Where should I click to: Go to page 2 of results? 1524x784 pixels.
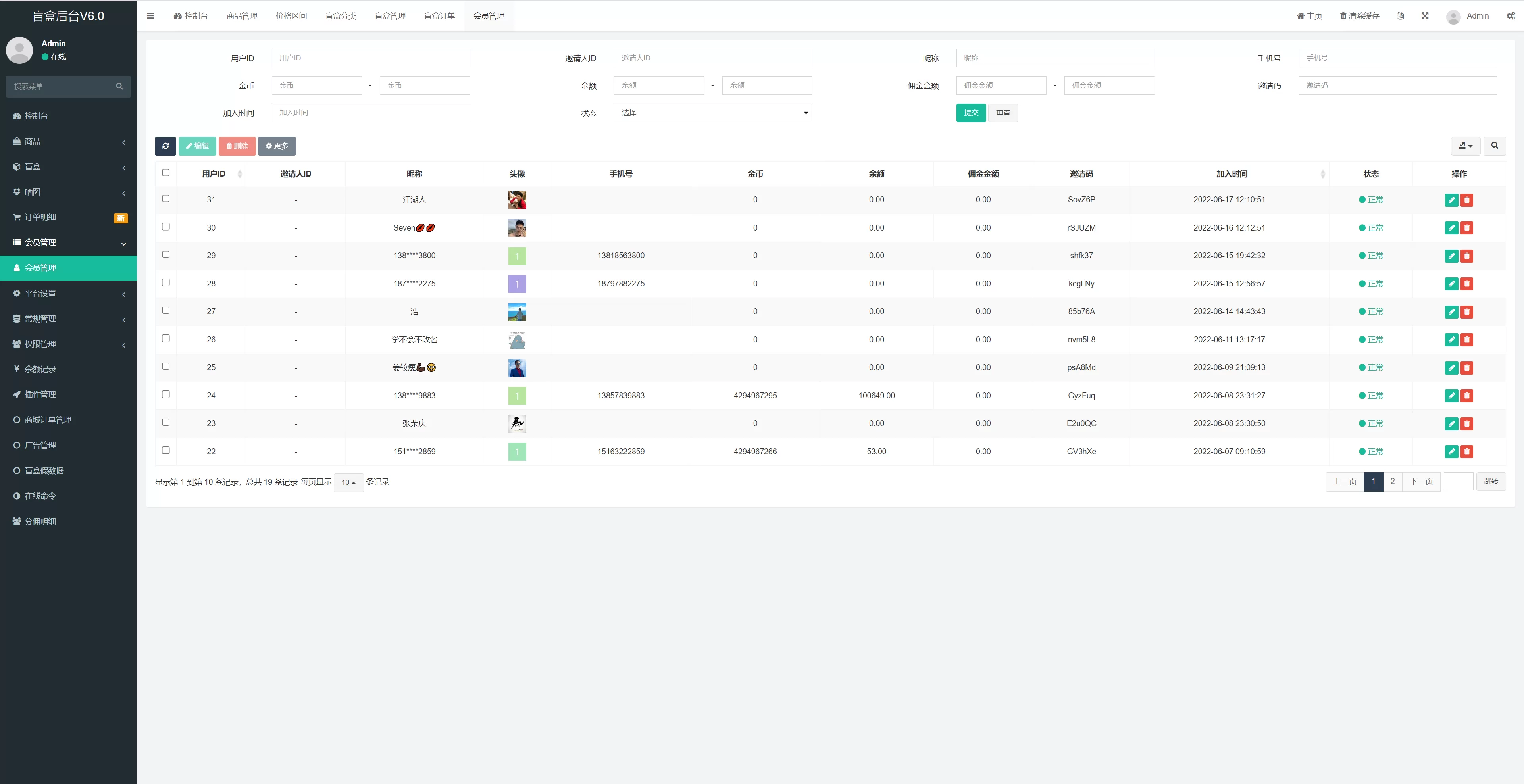point(1392,481)
